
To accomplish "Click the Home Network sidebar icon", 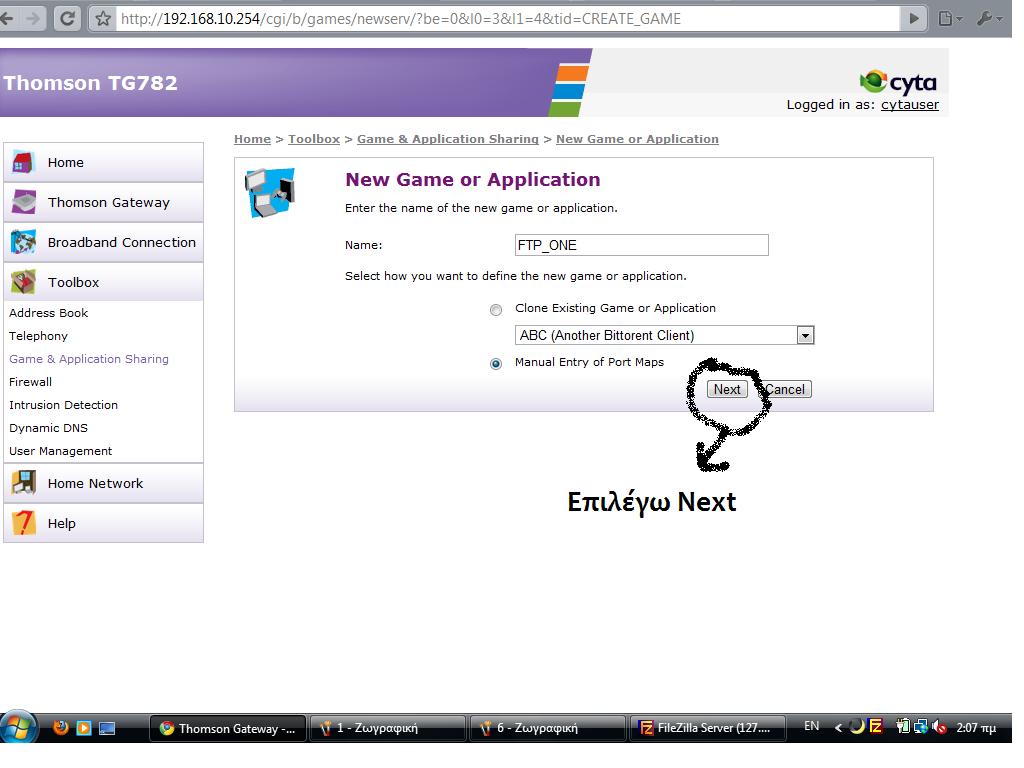I will point(24,483).
